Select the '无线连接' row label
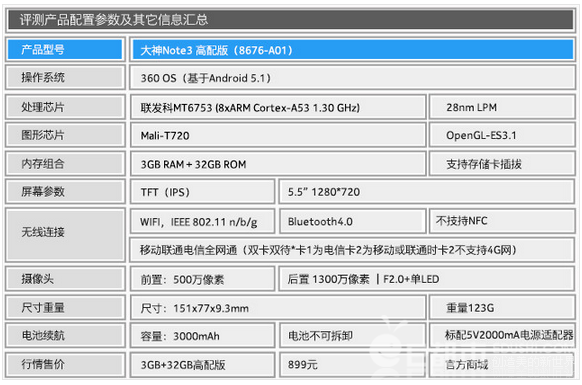The width and height of the screenshot is (582, 385). [x=65, y=235]
